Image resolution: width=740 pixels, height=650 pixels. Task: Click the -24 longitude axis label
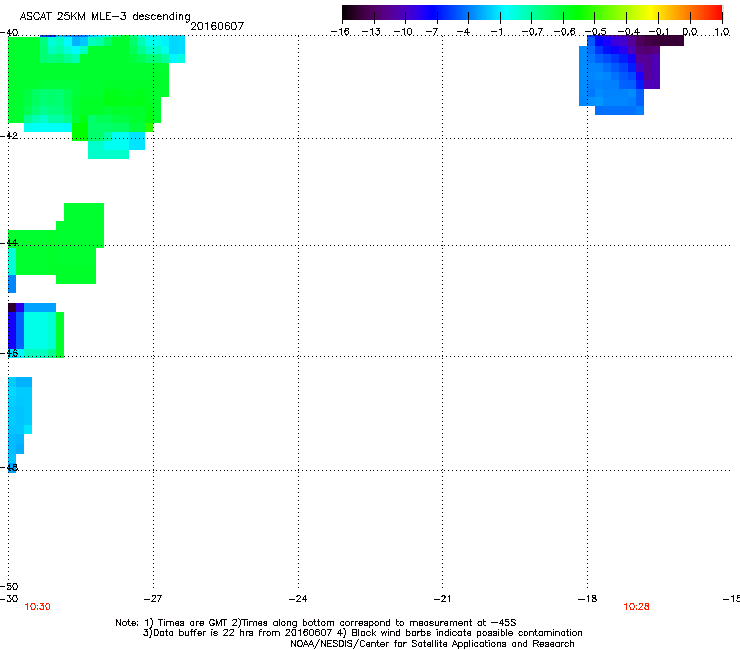coord(298,599)
